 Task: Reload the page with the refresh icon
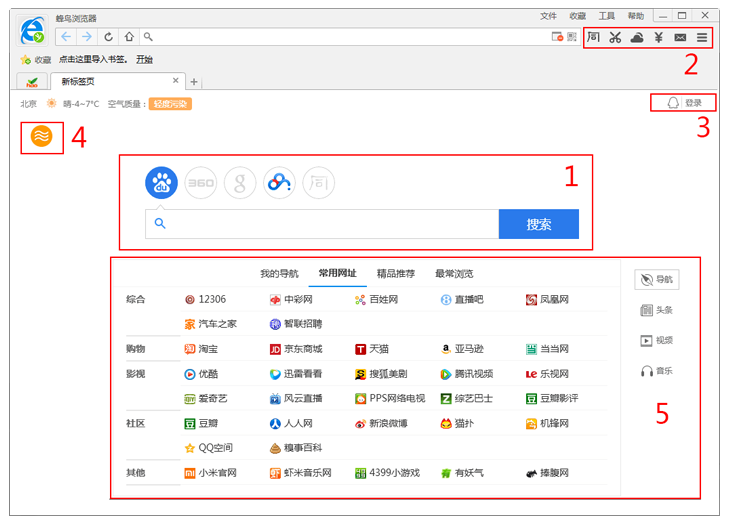click(x=108, y=37)
